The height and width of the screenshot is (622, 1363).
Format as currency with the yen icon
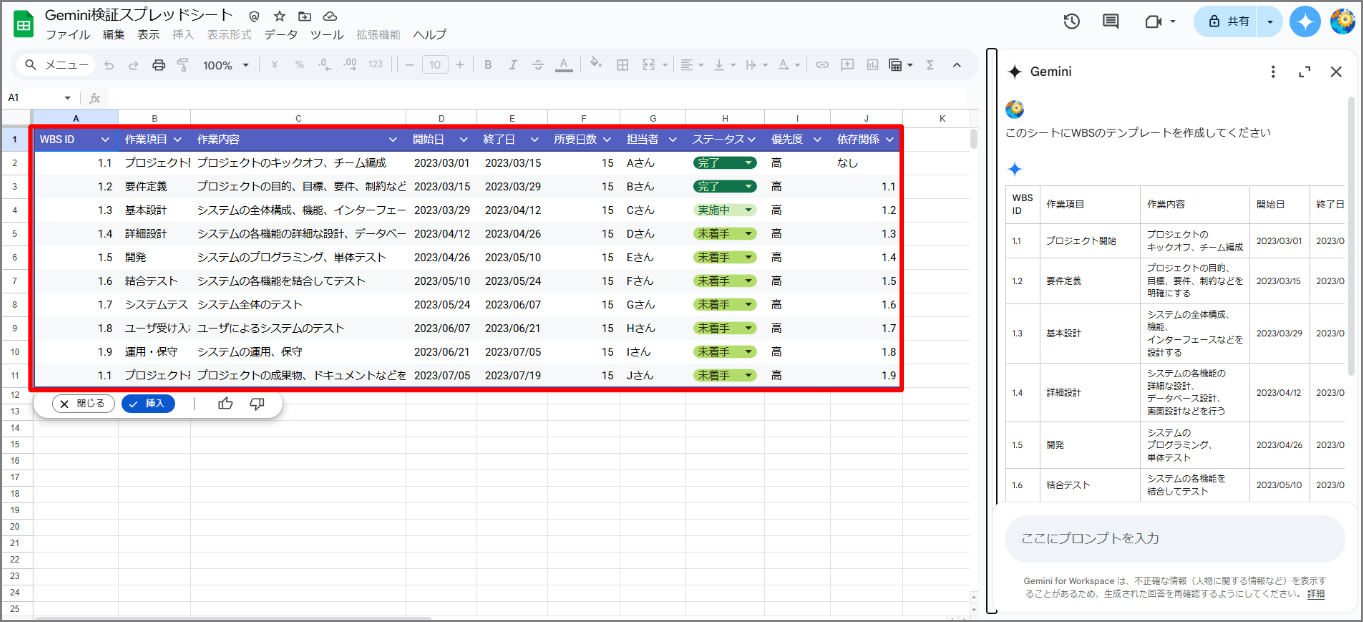tap(274, 65)
